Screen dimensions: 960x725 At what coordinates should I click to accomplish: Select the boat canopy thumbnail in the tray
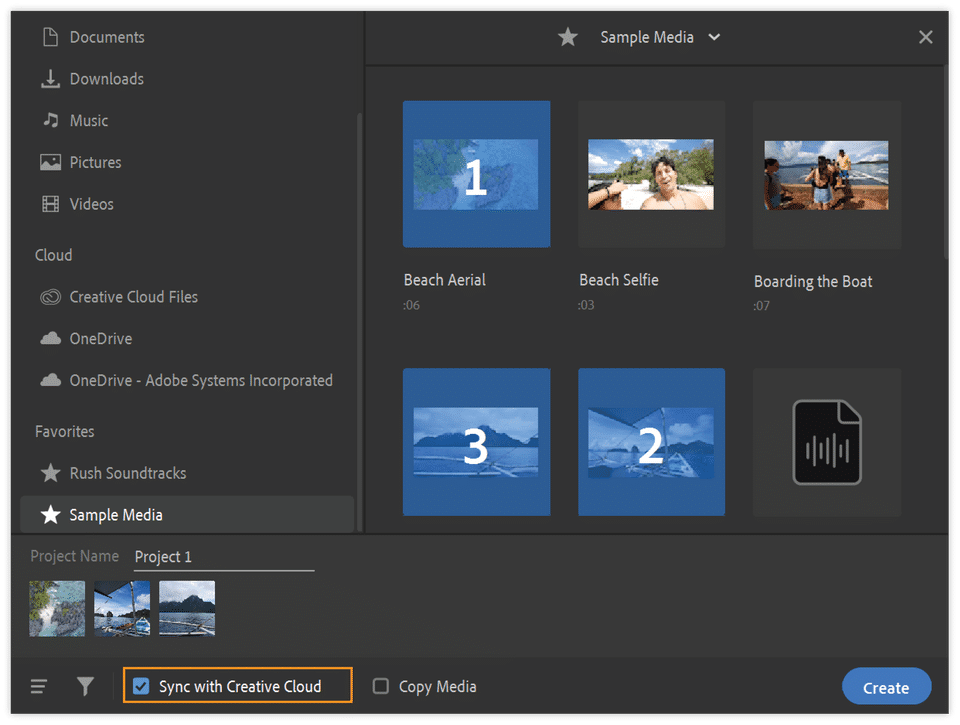[x=122, y=609]
